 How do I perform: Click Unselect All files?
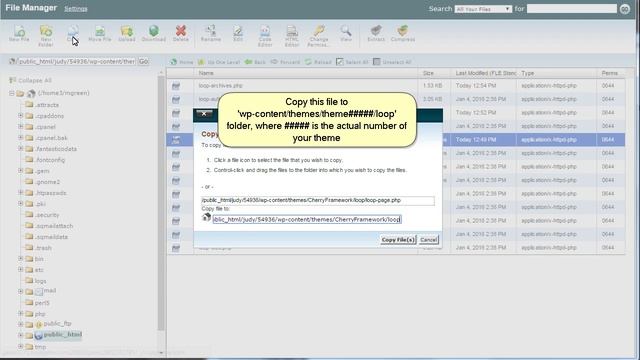[392, 62]
